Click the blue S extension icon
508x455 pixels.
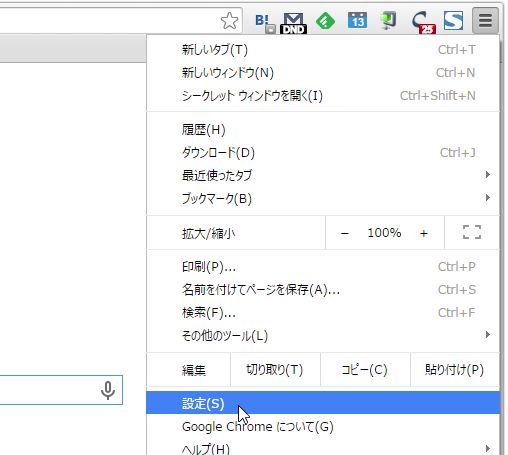453,21
